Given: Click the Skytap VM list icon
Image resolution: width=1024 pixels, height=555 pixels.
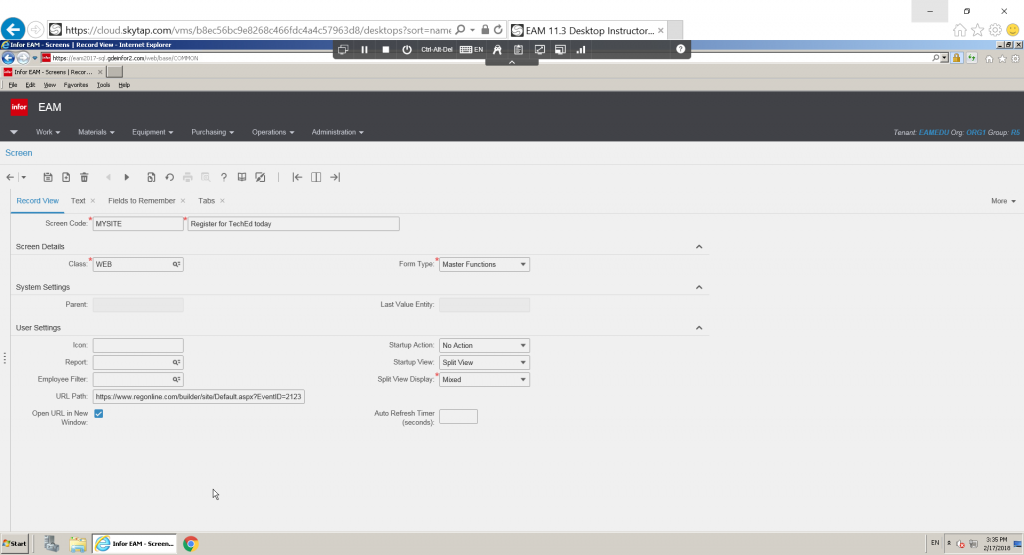Looking at the screenshot, I should pos(343,50).
